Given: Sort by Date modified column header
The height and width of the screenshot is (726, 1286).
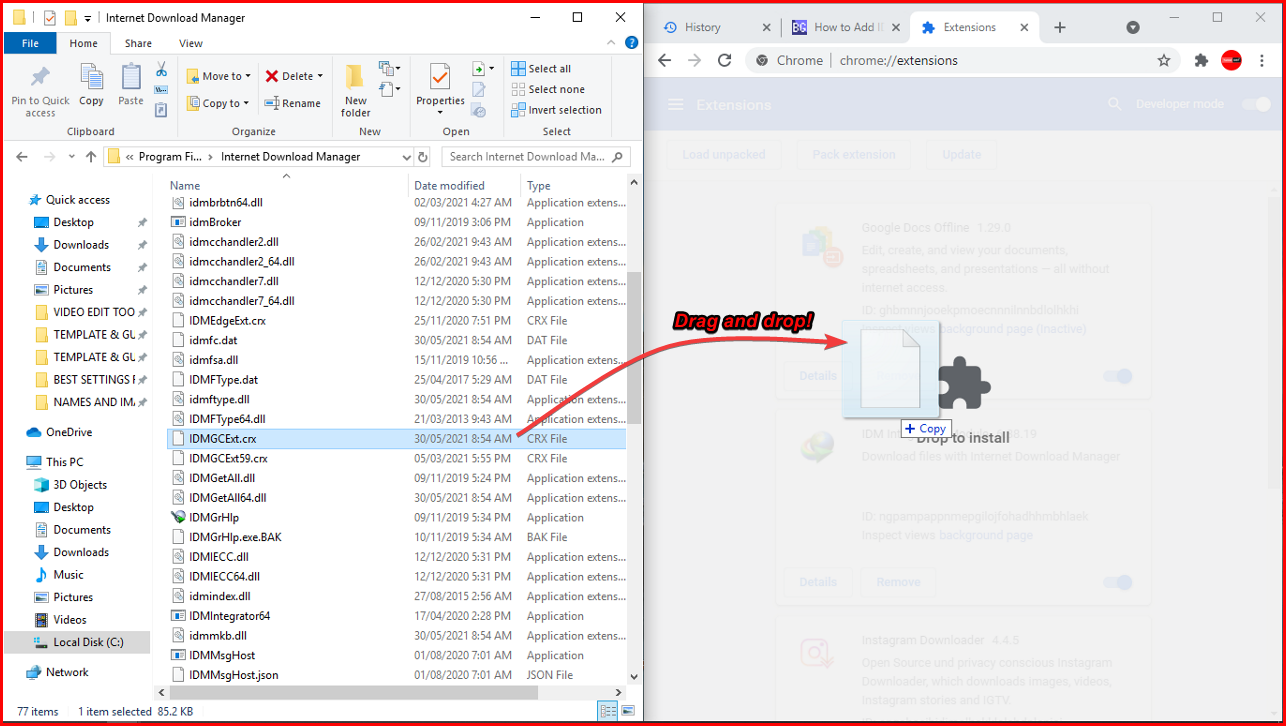Looking at the screenshot, I should (450, 185).
